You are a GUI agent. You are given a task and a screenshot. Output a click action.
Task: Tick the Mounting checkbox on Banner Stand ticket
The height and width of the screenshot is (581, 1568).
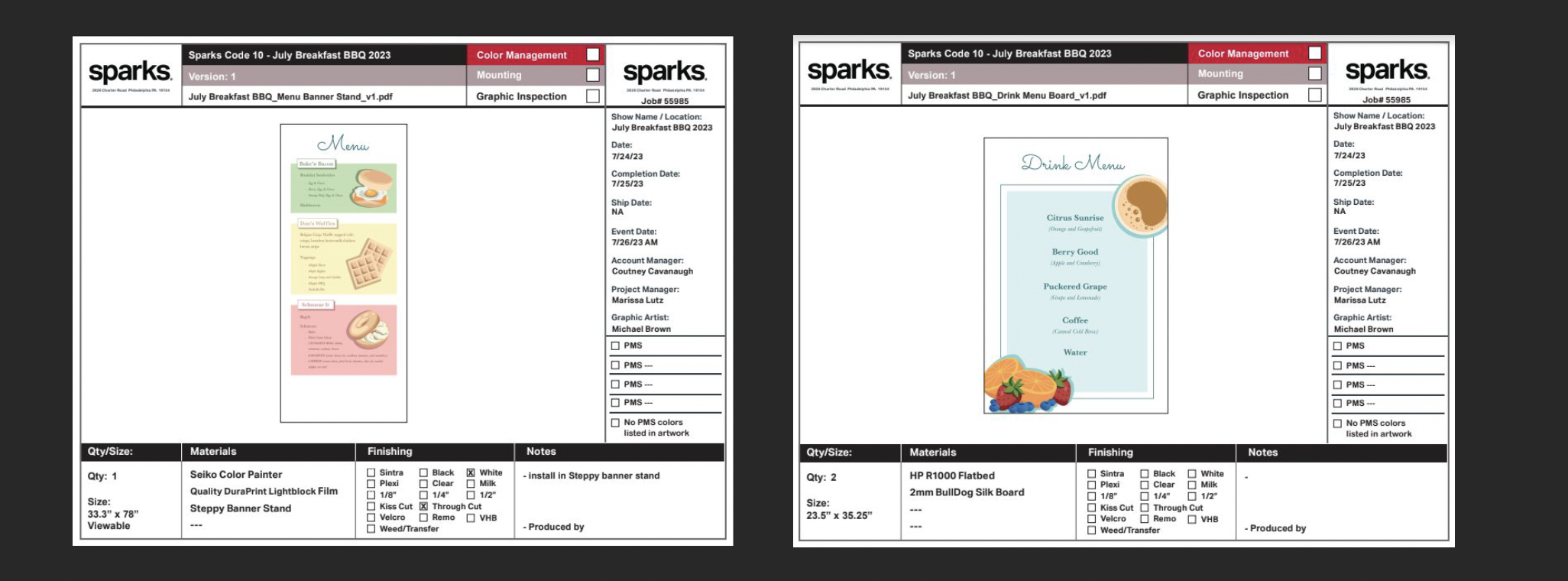592,75
